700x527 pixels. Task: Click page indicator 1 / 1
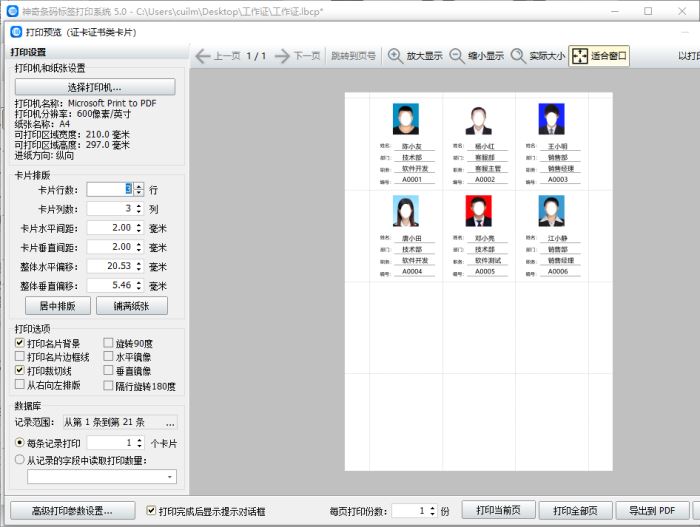pyautogui.click(x=256, y=56)
